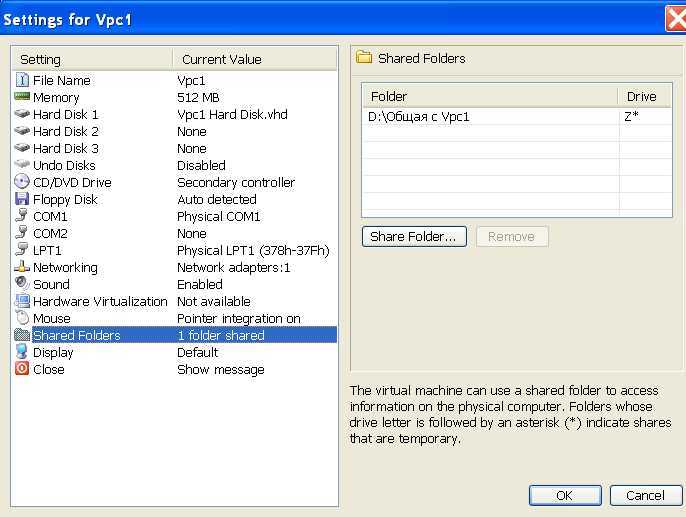Screen dimensions: 686x517
Task: Choose the COM1 port setting
Action: click(x=175, y=217)
